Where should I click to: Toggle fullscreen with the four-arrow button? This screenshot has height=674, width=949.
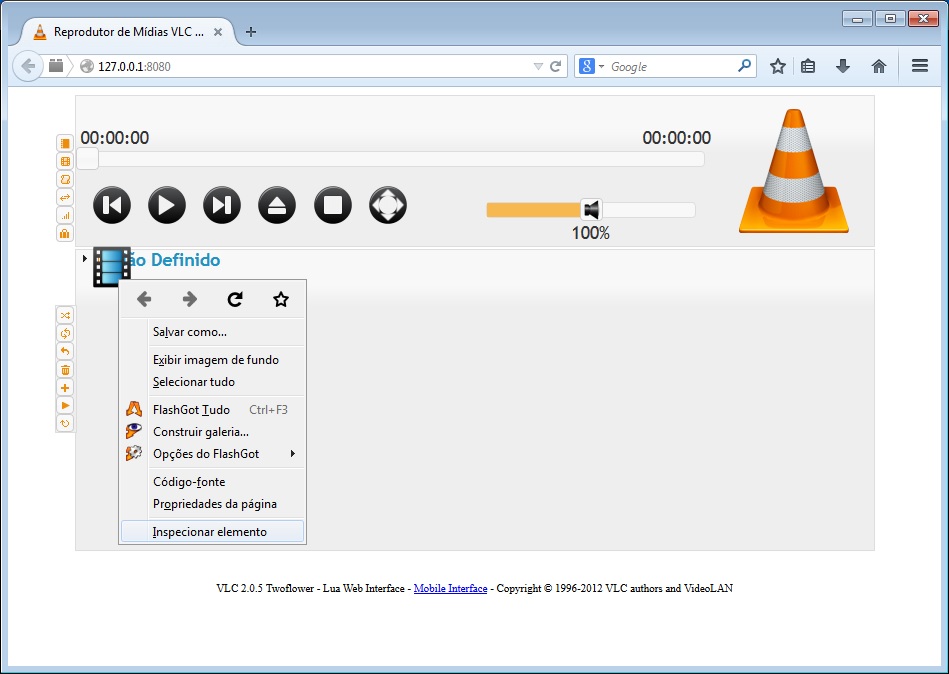(388, 205)
